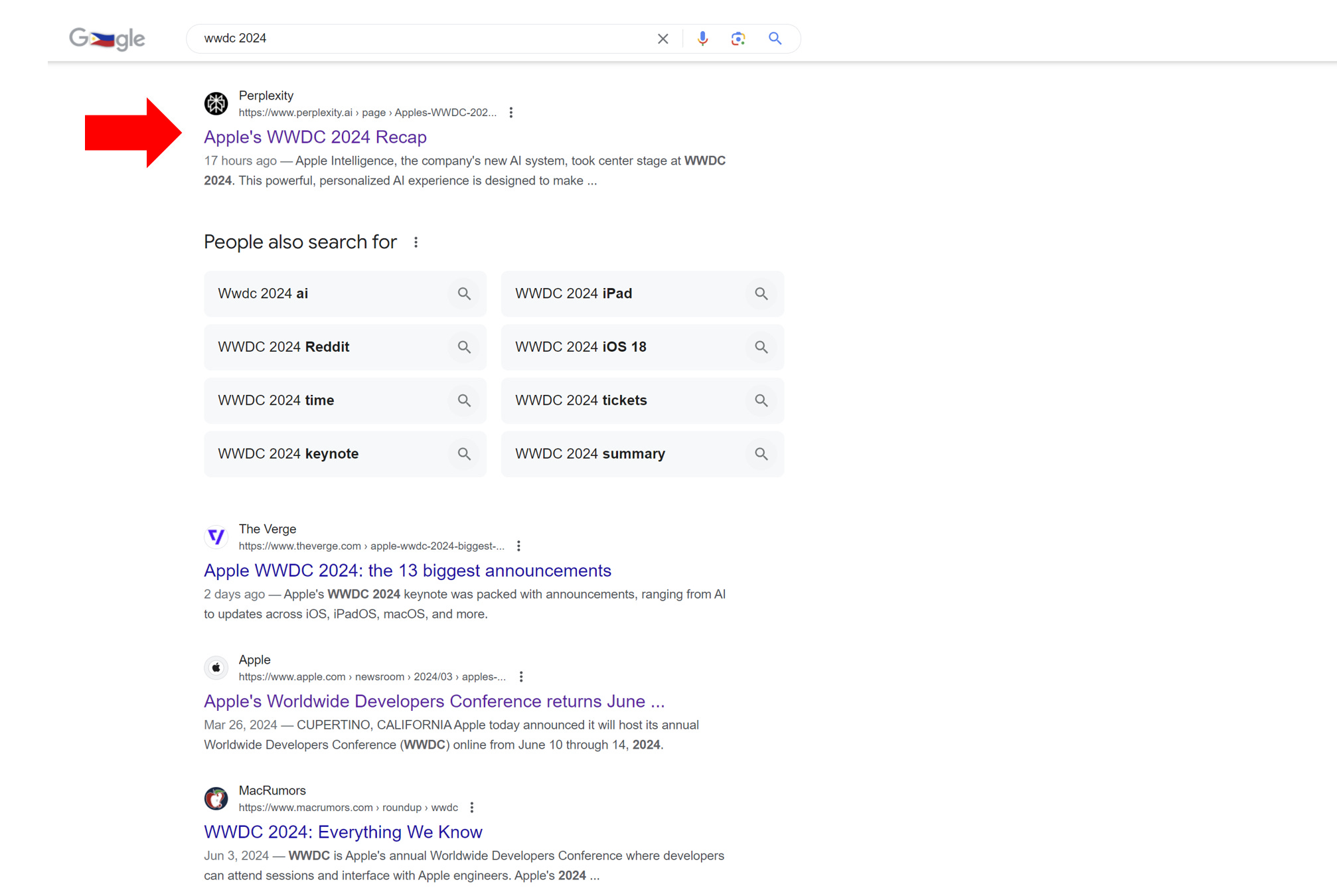The image size is (1337, 896).
Task: Click macrumors.com roundup URL breadcrumb
Action: (x=349, y=808)
